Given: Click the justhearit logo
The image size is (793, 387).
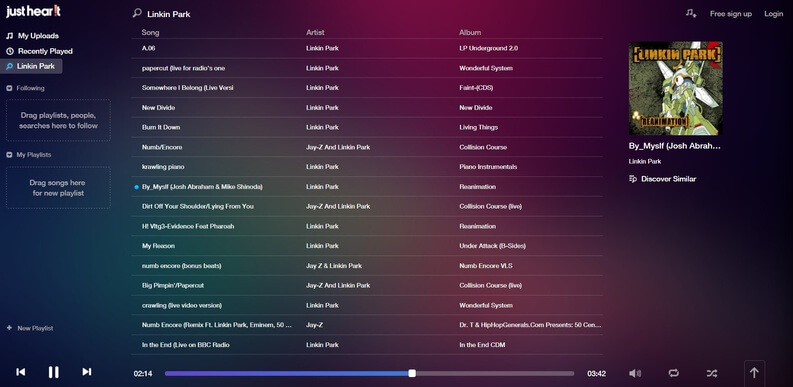Looking at the screenshot, I should 33,11.
